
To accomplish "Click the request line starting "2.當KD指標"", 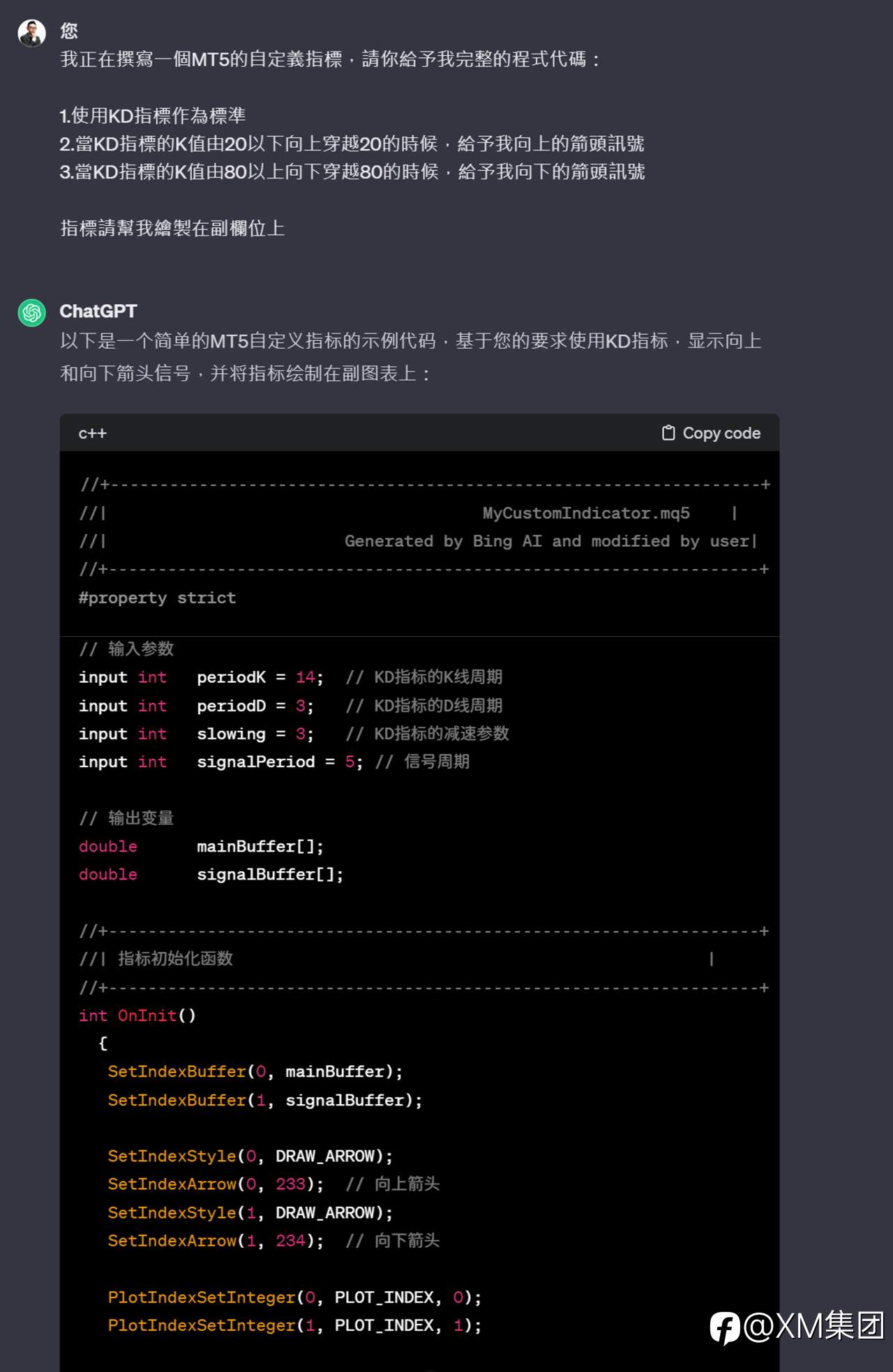I will [x=352, y=144].
